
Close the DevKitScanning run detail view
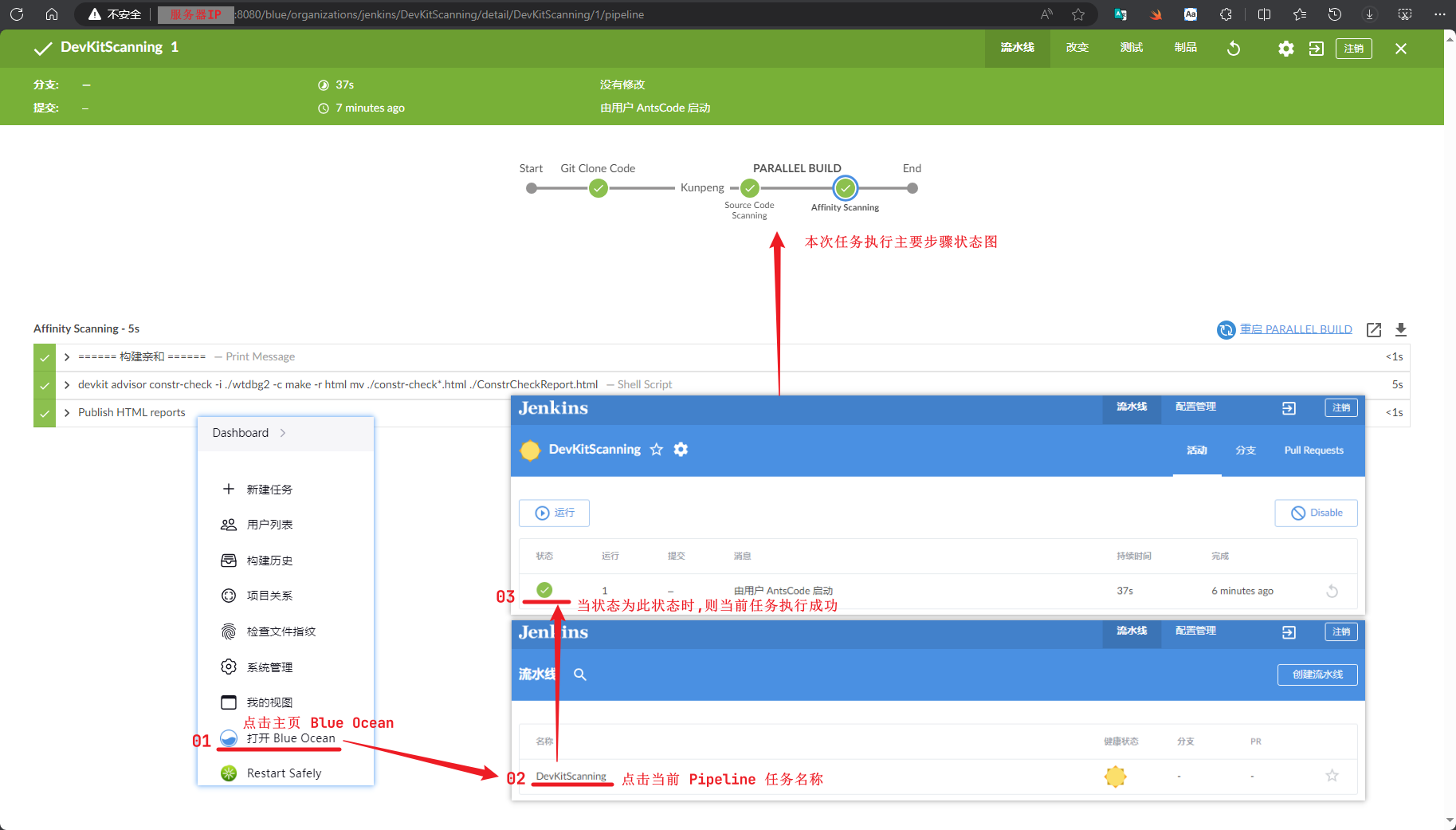point(1401,49)
